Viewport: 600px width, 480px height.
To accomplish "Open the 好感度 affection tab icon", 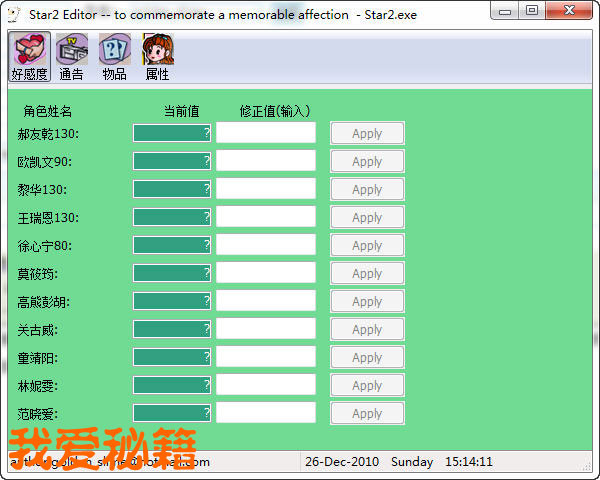I will coord(29,55).
